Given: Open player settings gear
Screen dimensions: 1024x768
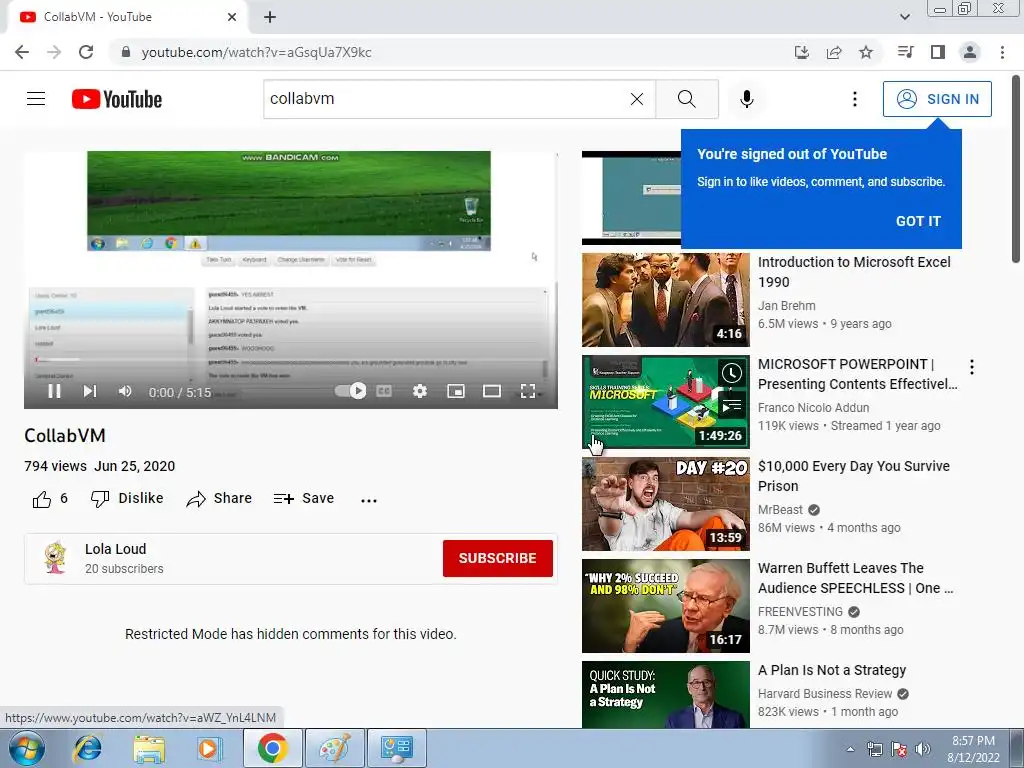Looking at the screenshot, I should click(420, 391).
